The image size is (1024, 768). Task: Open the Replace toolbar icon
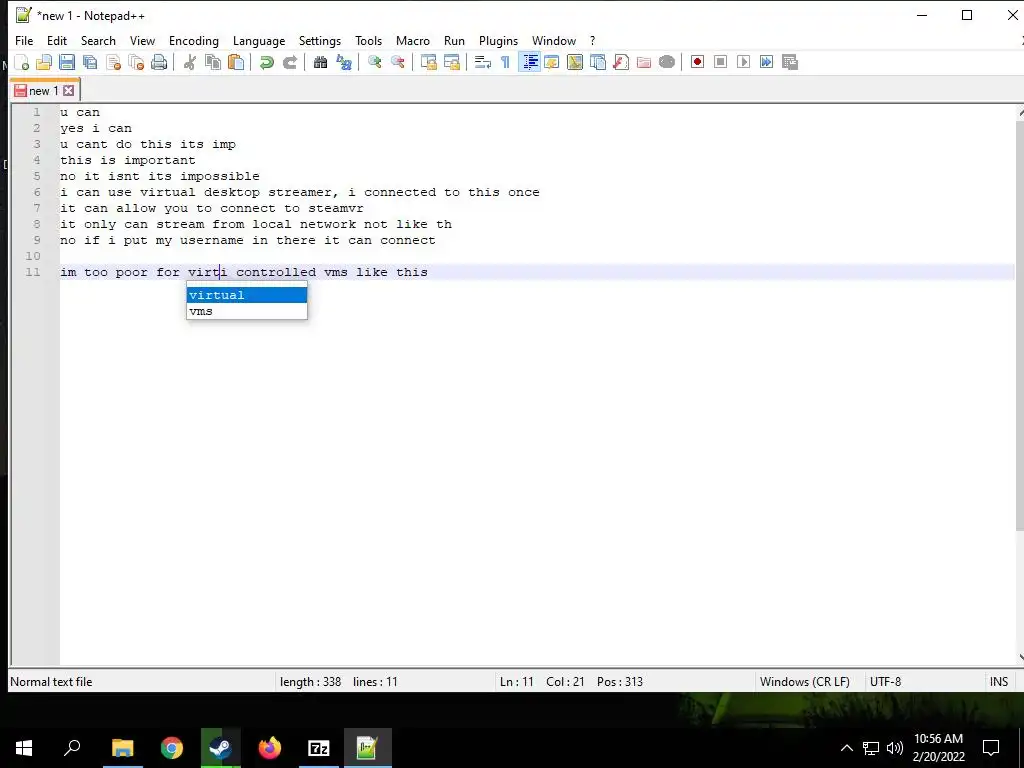coord(344,62)
